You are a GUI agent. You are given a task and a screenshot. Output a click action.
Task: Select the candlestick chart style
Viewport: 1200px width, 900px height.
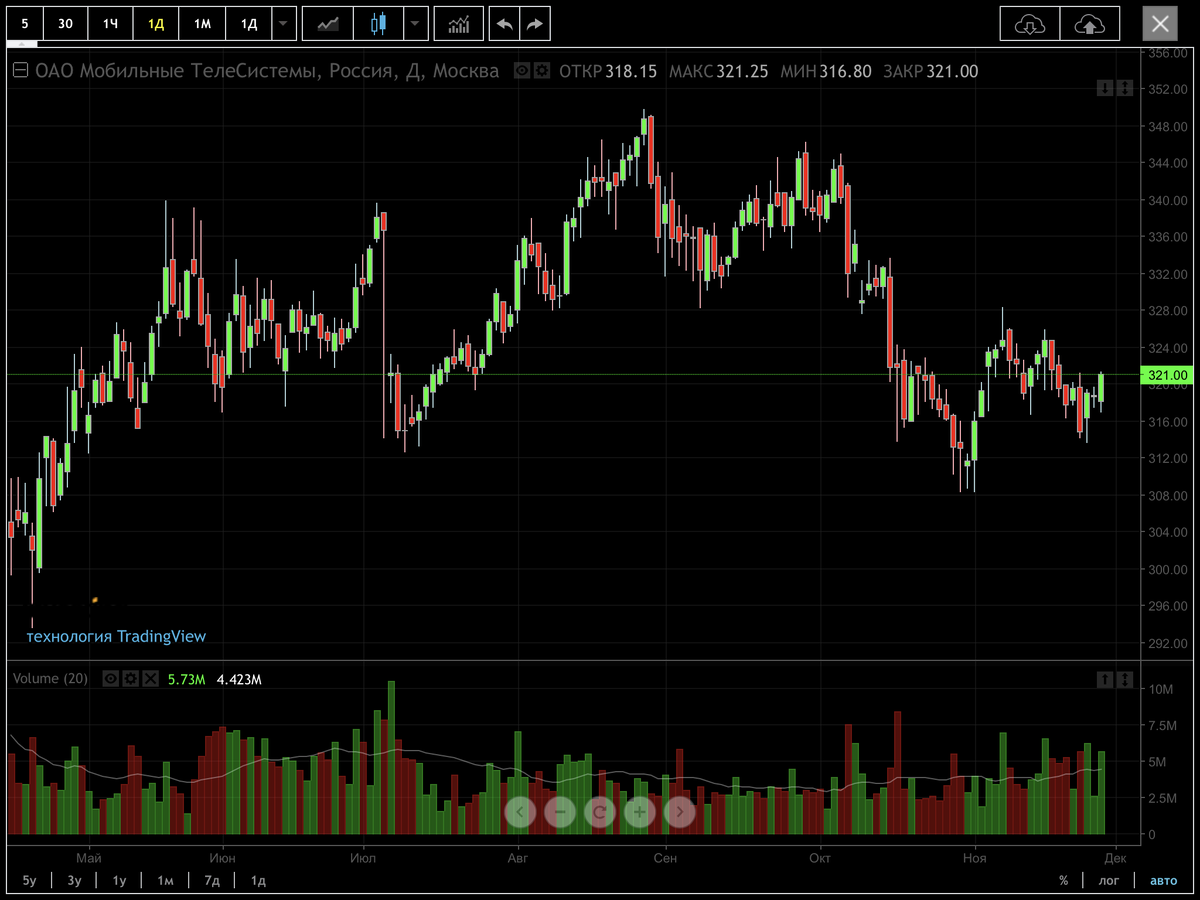click(379, 24)
